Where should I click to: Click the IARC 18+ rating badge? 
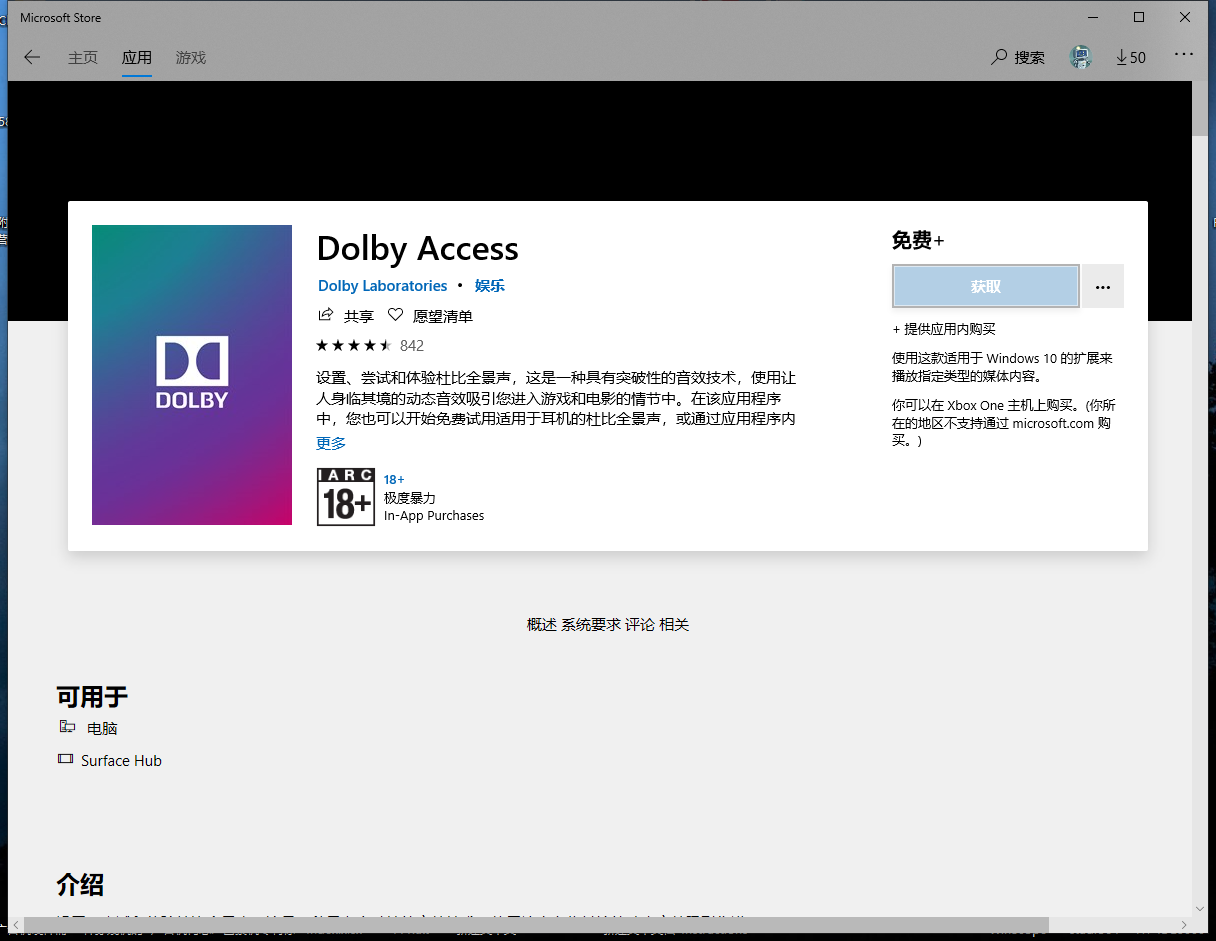tap(346, 497)
